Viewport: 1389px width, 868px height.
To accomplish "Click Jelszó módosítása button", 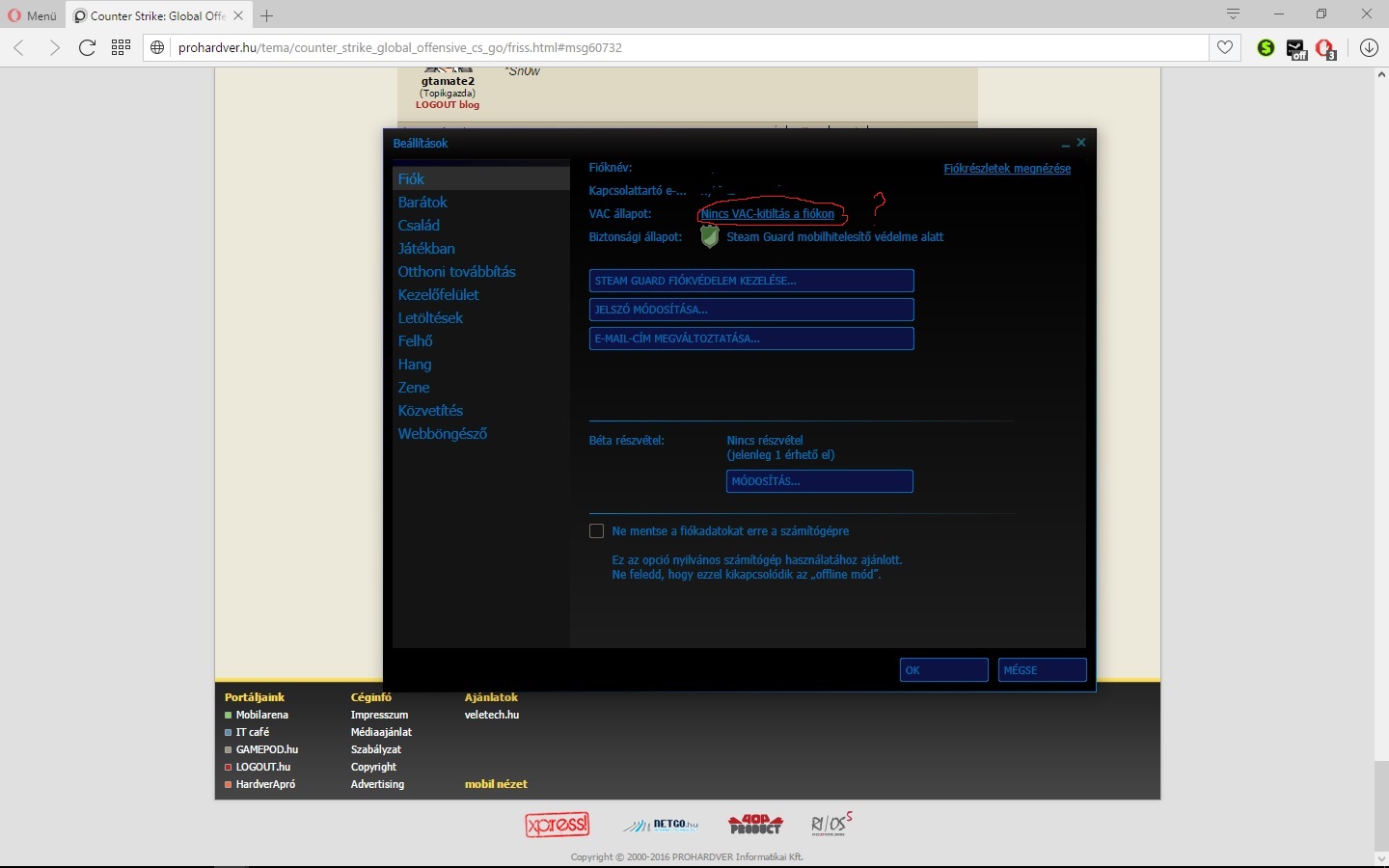I will (751, 310).
